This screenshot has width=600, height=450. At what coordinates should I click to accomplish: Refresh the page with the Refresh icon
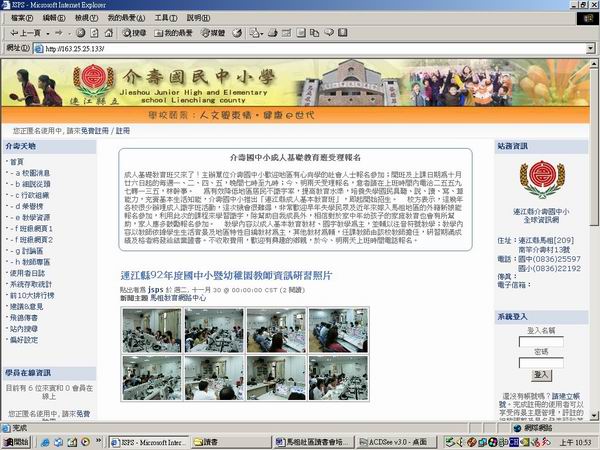[x=94, y=33]
